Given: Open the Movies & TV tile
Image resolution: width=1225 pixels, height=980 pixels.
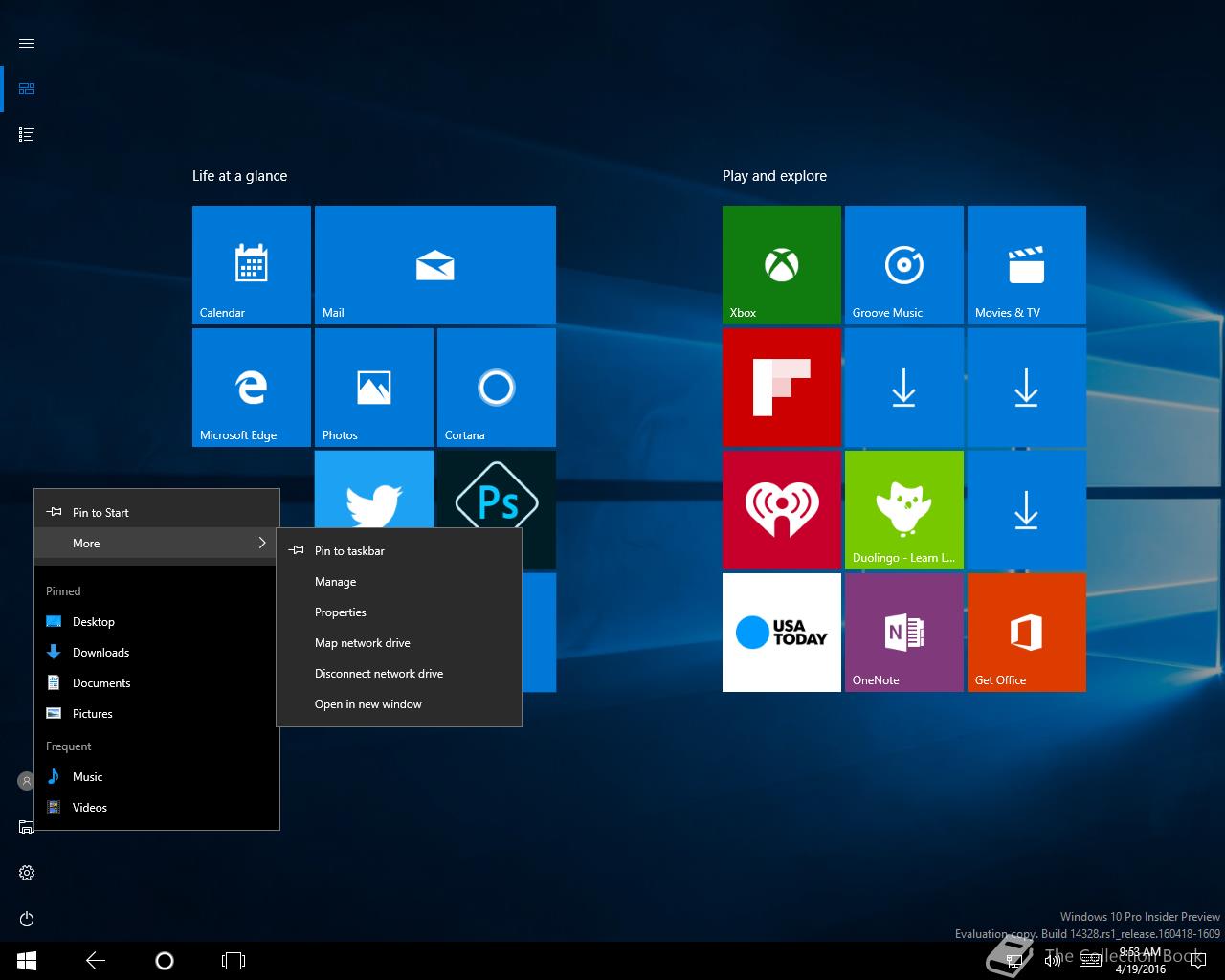Looking at the screenshot, I should coord(1027,265).
